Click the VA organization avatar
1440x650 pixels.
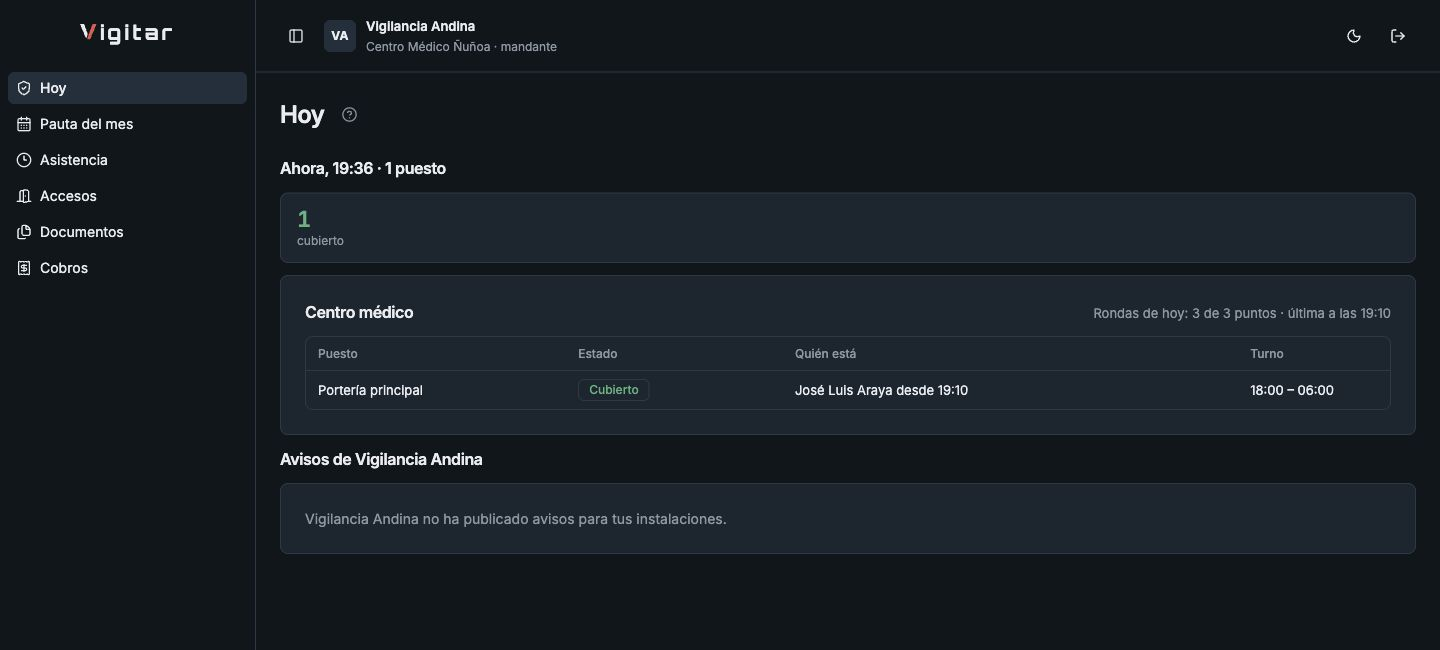click(340, 36)
